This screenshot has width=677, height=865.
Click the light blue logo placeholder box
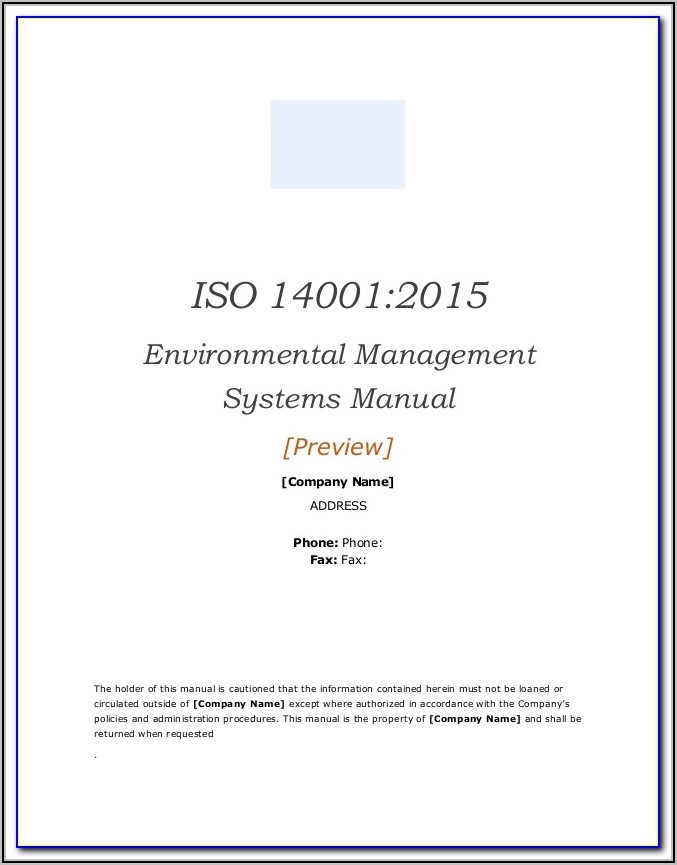pos(337,144)
